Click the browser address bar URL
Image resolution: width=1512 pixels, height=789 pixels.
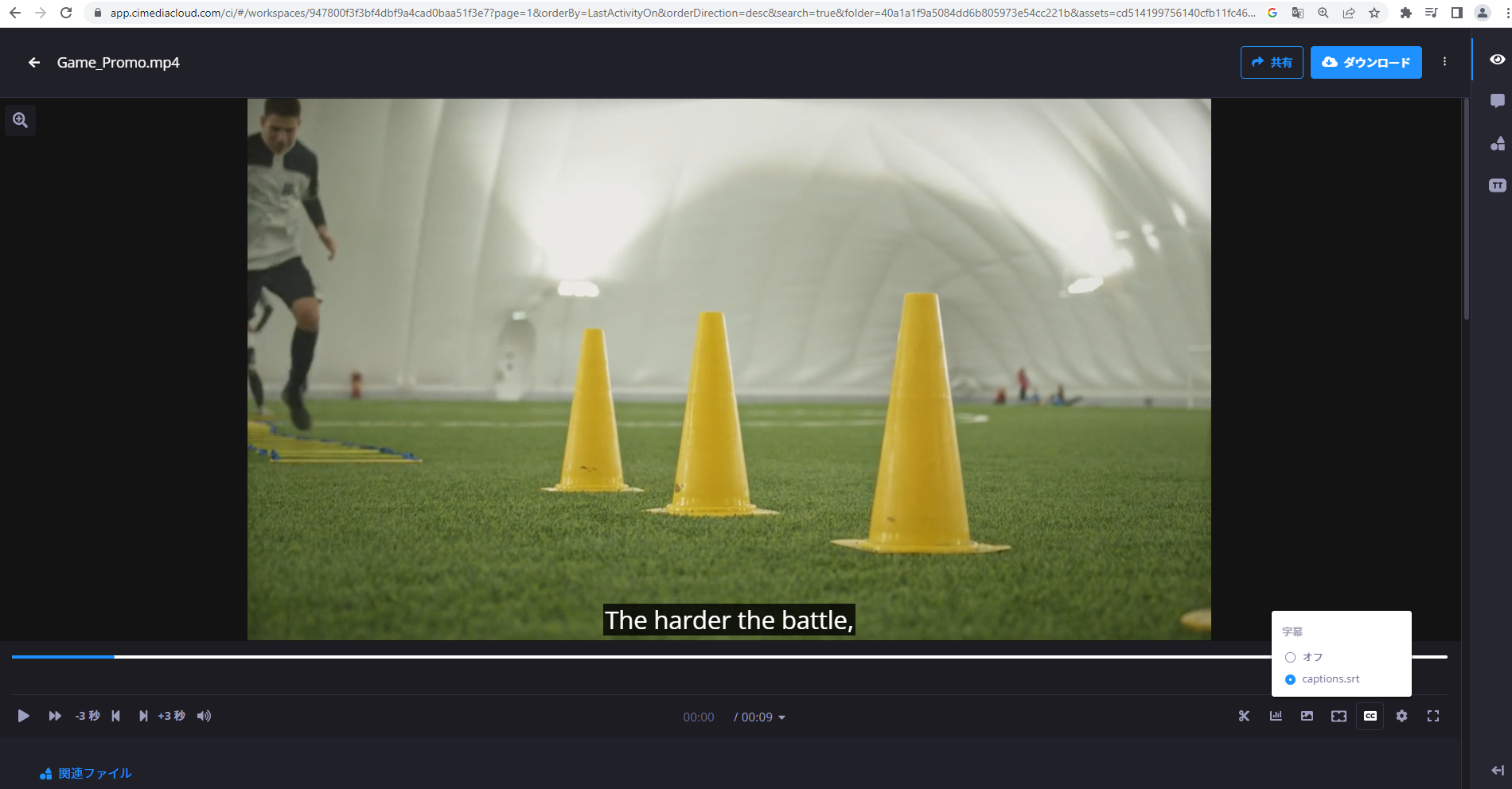pos(683,13)
